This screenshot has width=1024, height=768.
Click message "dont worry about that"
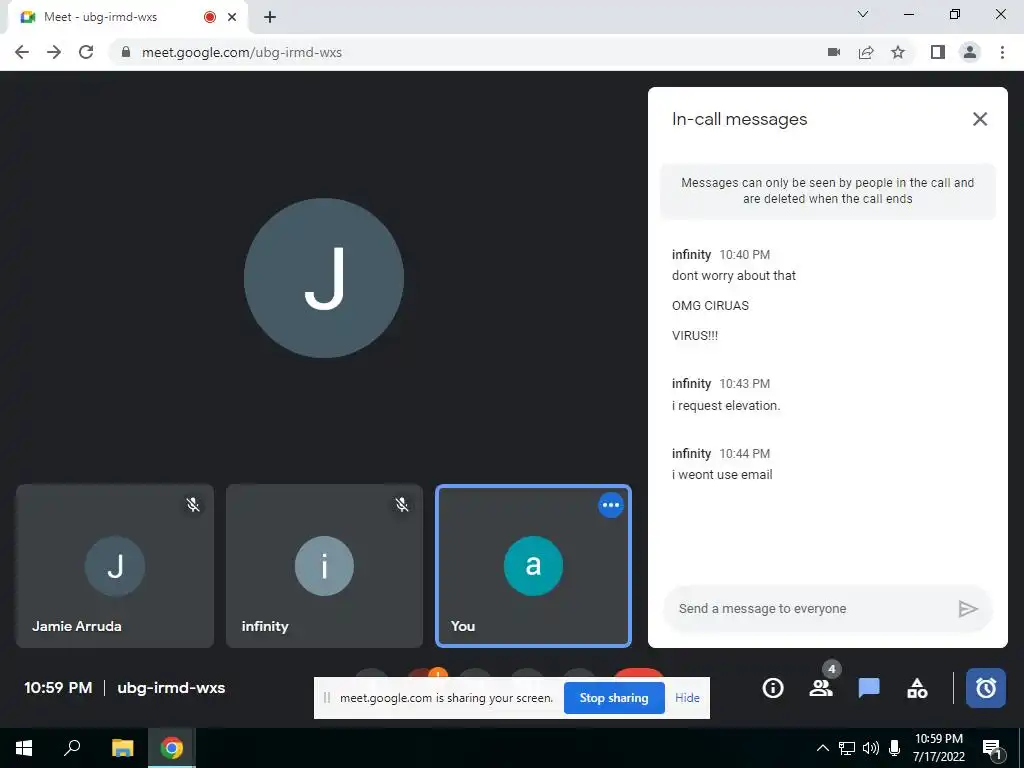click(x=733, y=276)
